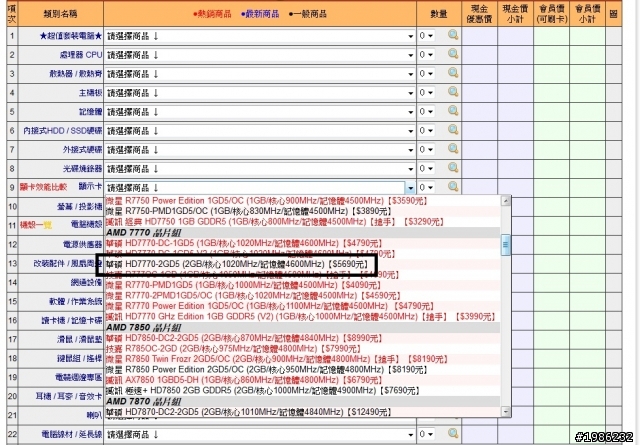
Task: Click the 類別名稱 column header
Action: (x=60, y=14)
